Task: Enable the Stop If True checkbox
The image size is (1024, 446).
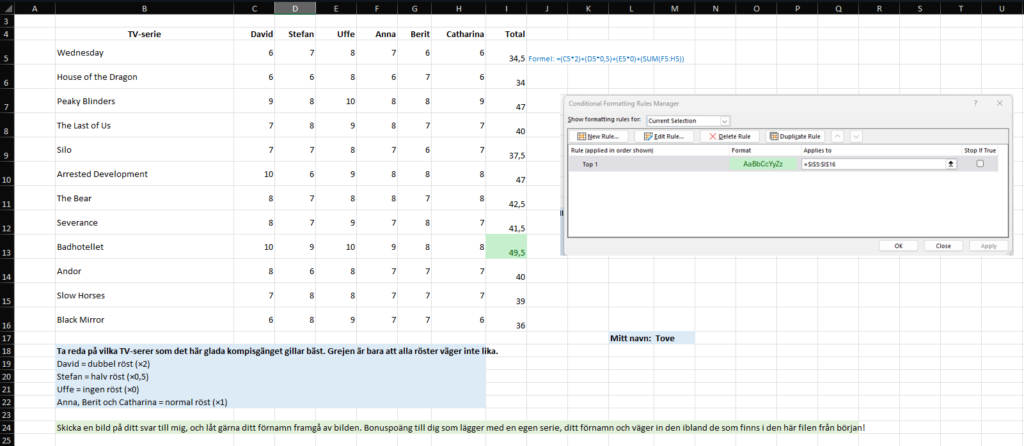Action: 980,164
